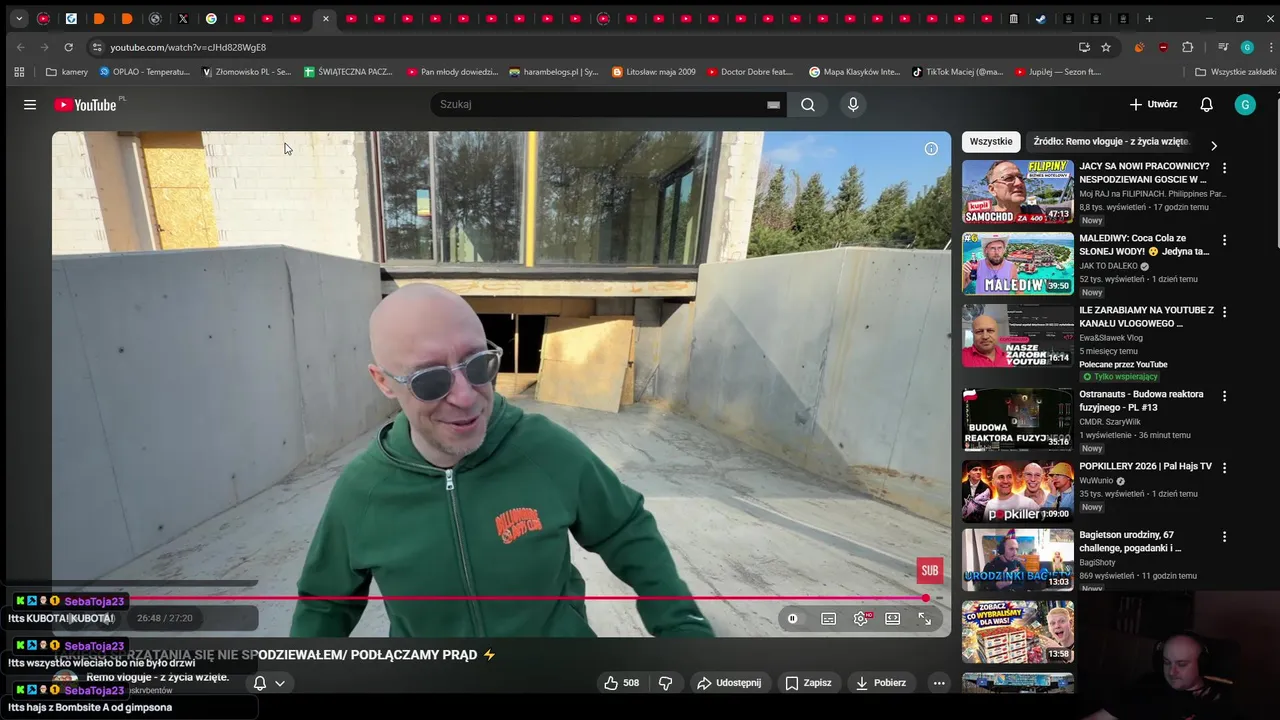Screen dimensions: 1280x720
Task: Go back in browser history
Action: coord(21,47)
